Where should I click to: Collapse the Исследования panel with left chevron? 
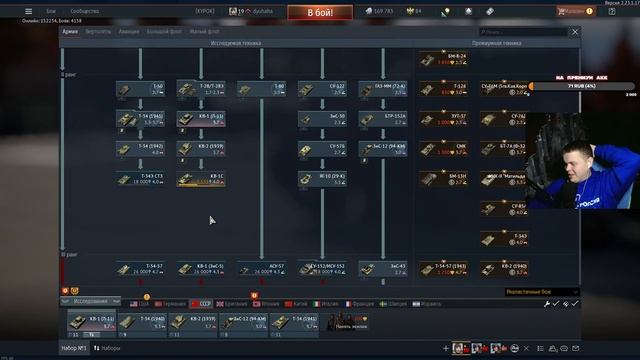(x=64, y=301)
